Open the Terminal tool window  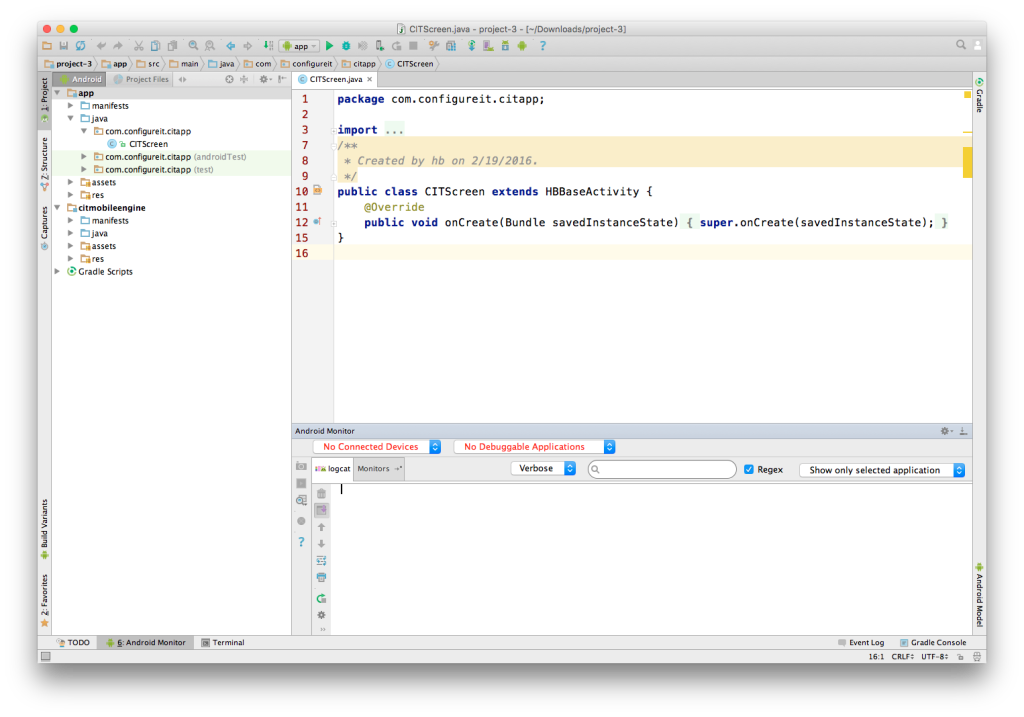(x=223, y=643)
